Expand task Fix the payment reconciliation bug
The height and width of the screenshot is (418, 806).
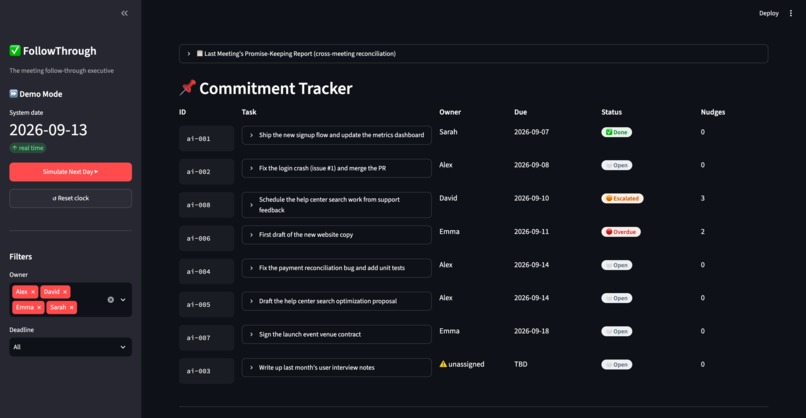[x=336, y=268]
